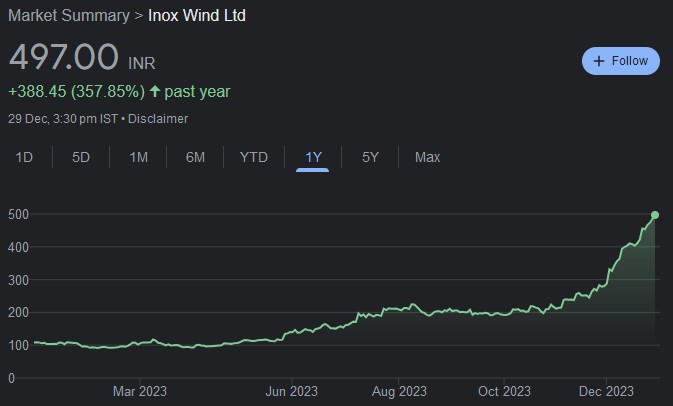The height and width of the screenshot is (406, 673).
Task: Click the green endpoint dot on chart
Action: [655, 215]
